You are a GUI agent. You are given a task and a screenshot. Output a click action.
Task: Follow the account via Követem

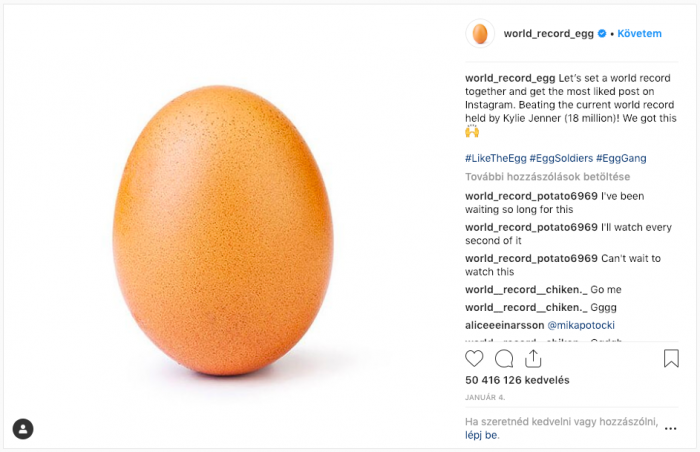pyautogui.click(x=639, y=33)
